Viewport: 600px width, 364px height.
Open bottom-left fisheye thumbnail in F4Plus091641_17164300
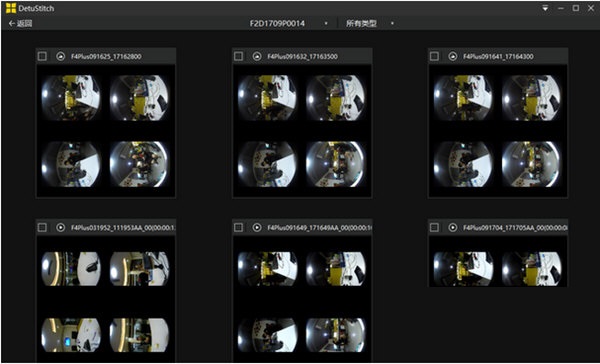point(463,164)
